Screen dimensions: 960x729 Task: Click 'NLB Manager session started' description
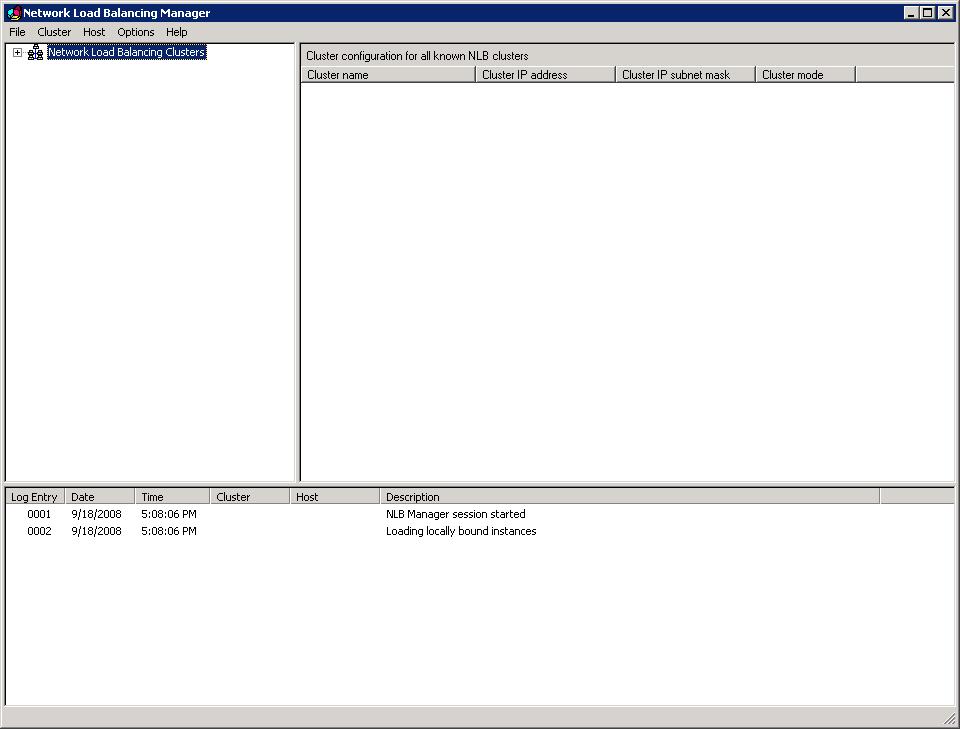[x=456, y=514]
